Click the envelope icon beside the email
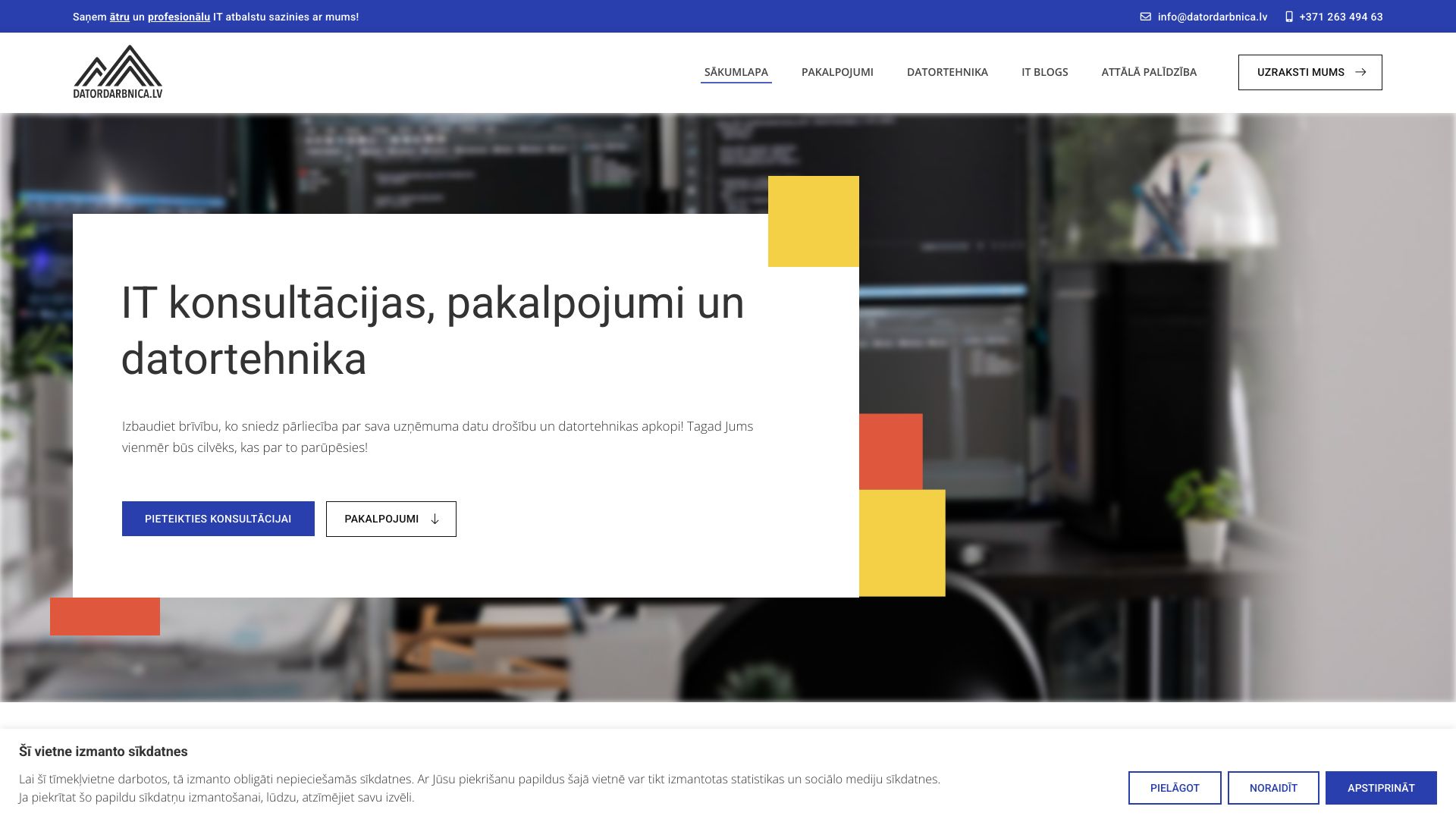Screen dimensions: 1456x819 [x=1145, y=17]
